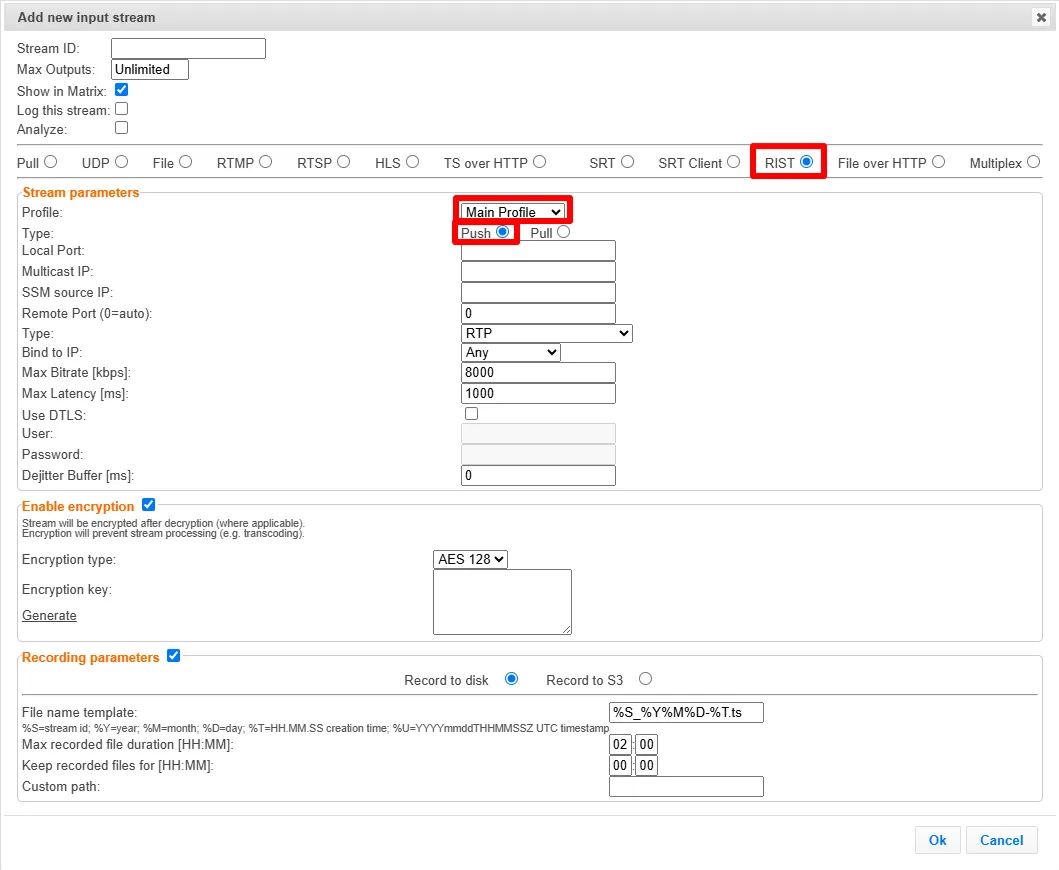This screenshot has width=1059, height=870.
Task: Enable the Log this stream checkbox
Action: click(122, 109)
